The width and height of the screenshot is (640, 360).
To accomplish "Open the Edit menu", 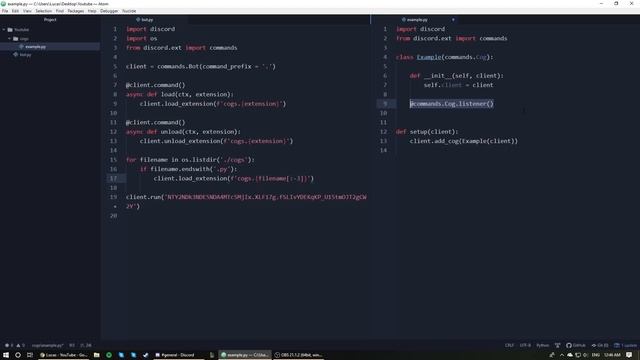I will pyautogui.click(x=16, y=11).
